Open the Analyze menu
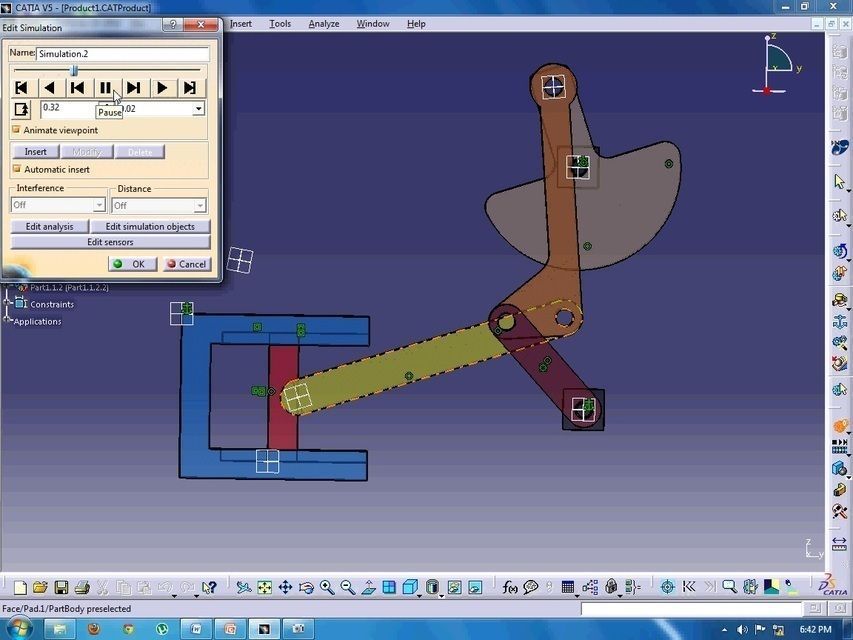The image size is (853, 640). 322,23
